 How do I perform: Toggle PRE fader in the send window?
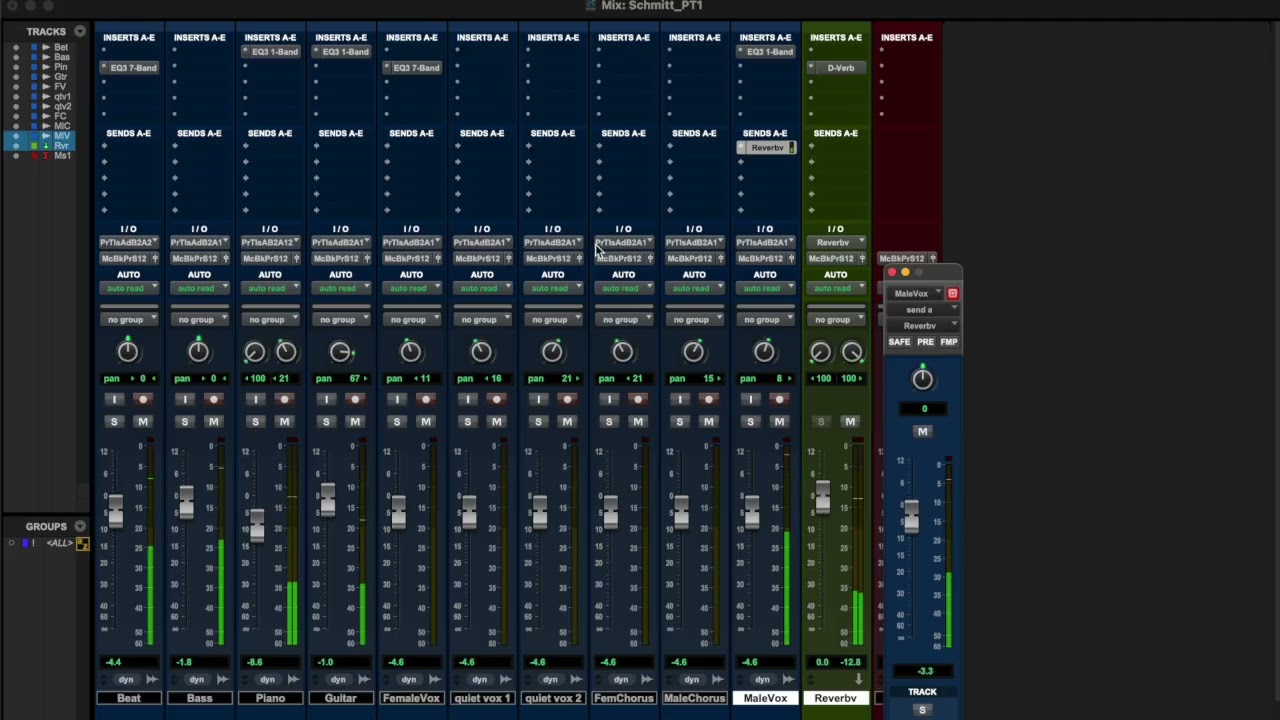tap(925, 342)
